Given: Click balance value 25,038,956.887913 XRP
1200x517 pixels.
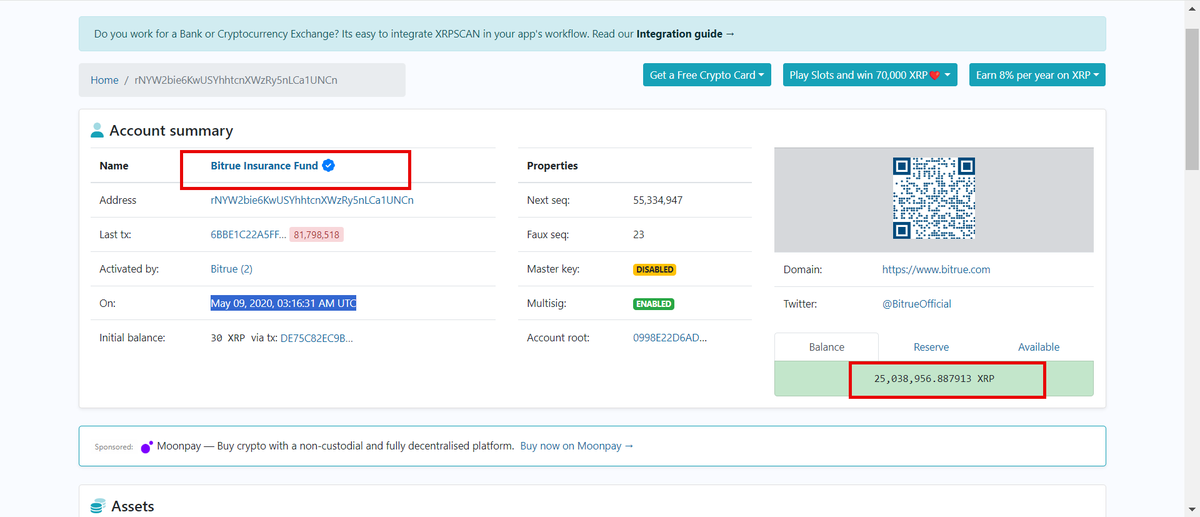Looking at the screenshot, I should point(934,380).
